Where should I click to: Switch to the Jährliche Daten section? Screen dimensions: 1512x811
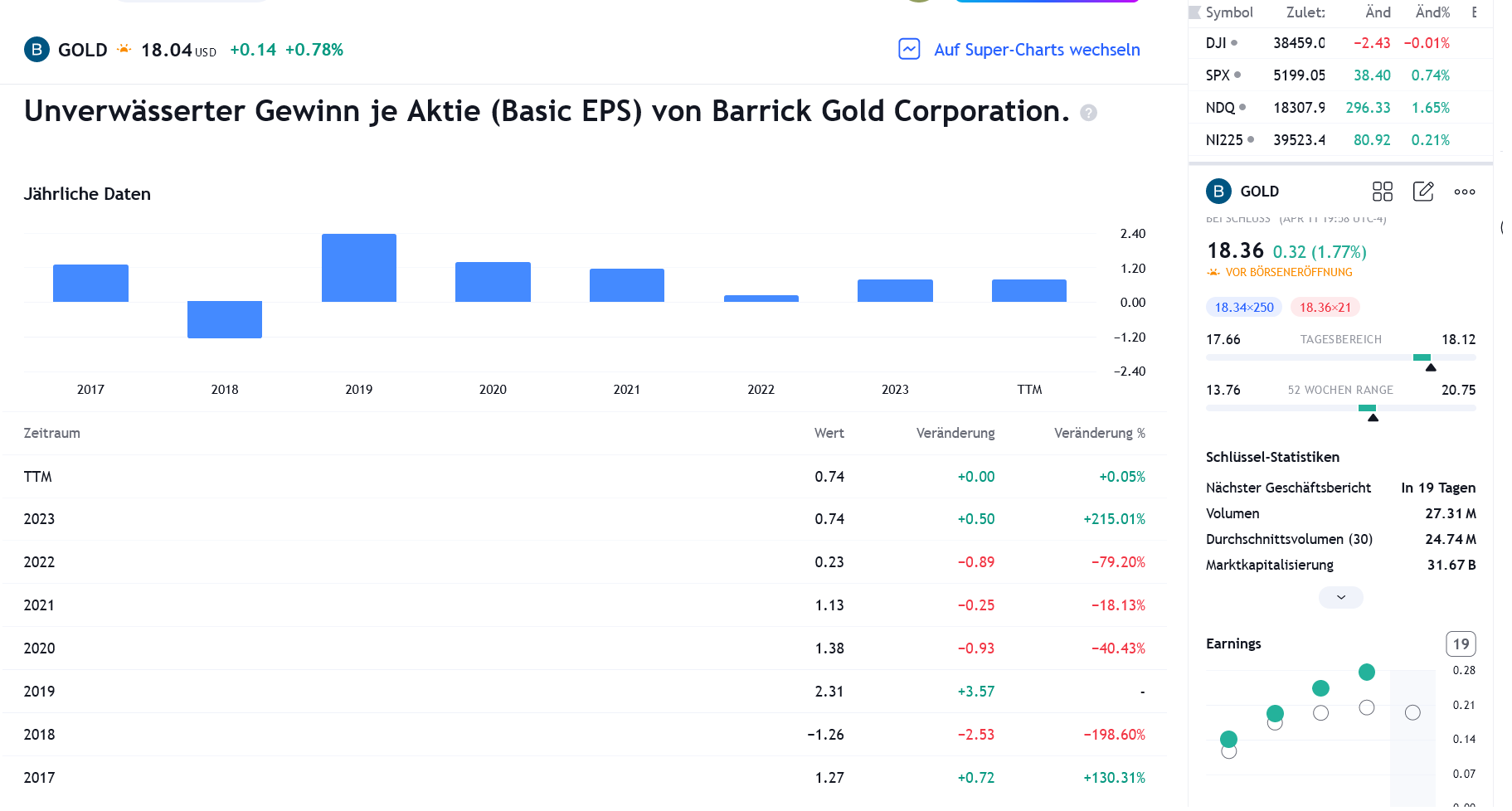(86, 194)
